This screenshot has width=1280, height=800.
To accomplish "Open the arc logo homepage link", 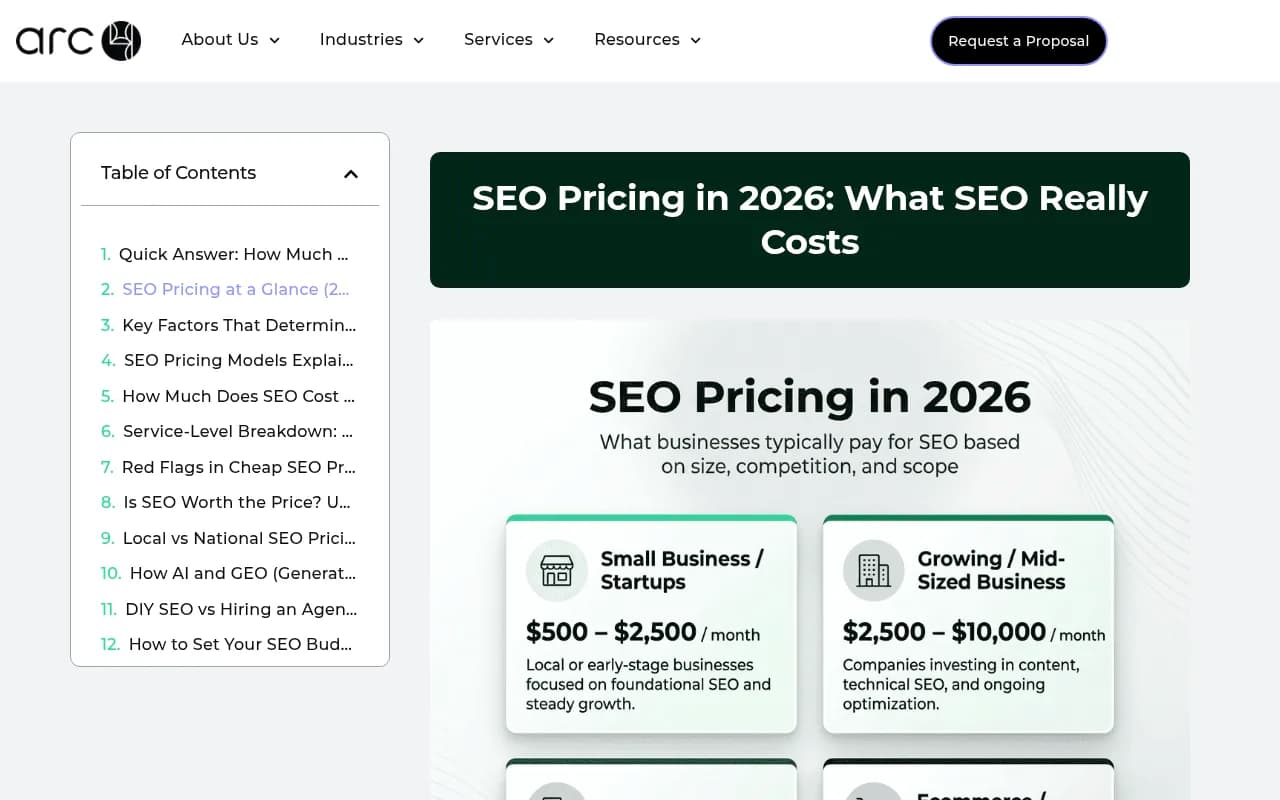I will click(78, 40).
